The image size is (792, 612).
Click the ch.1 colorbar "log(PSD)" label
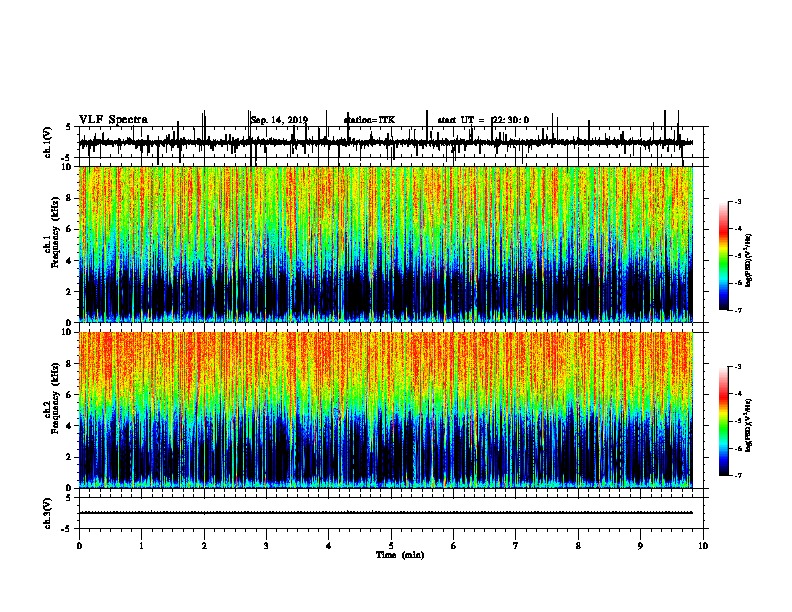749,260
